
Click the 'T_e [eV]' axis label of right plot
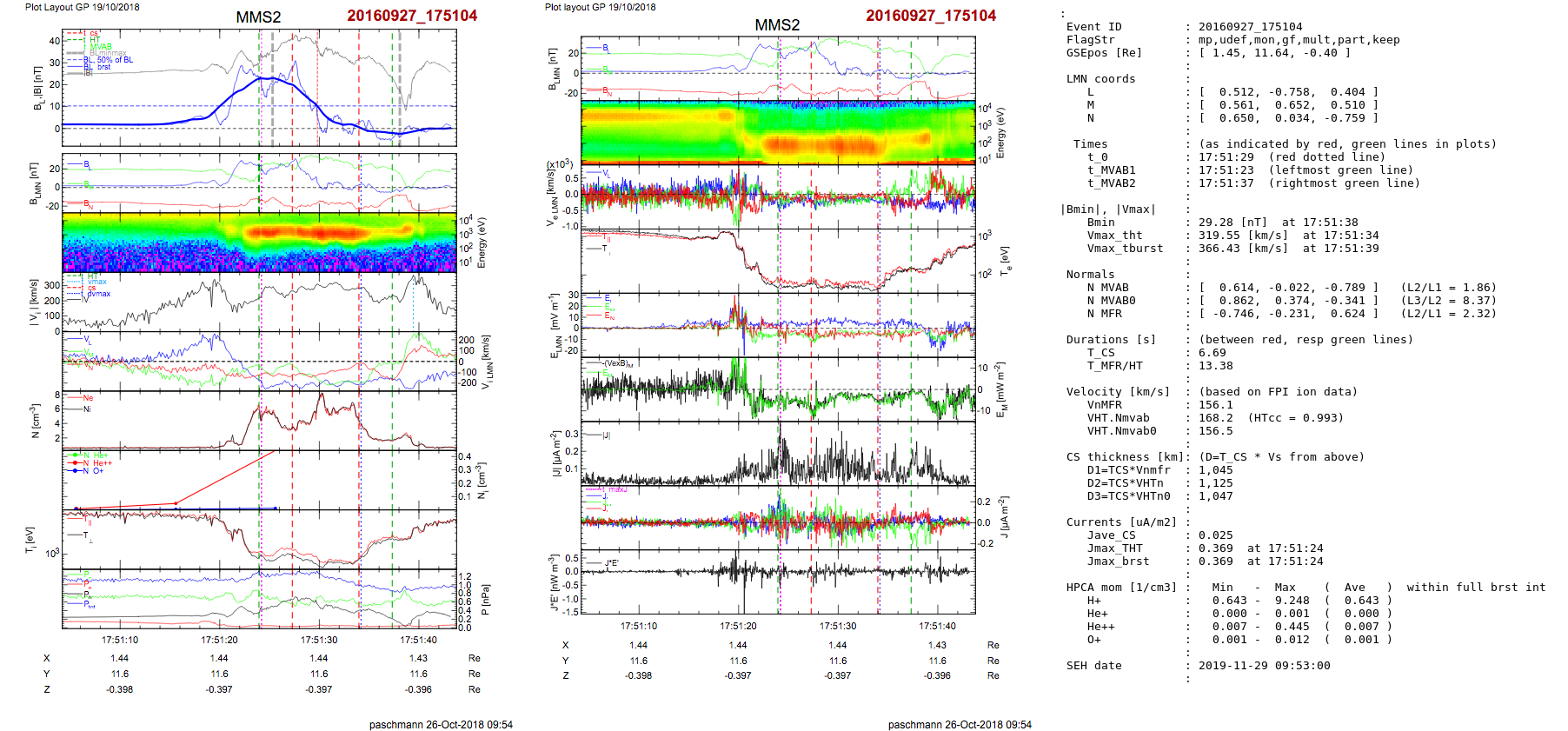(x=1004, y=261)
